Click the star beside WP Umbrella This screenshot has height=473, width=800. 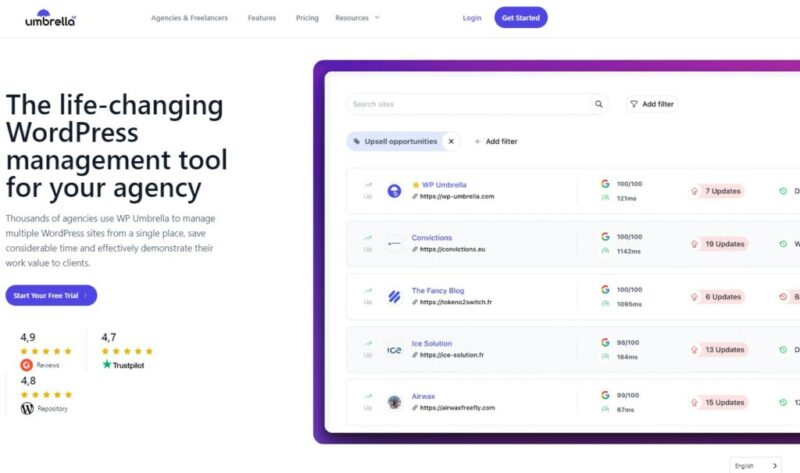pos(416,185)
